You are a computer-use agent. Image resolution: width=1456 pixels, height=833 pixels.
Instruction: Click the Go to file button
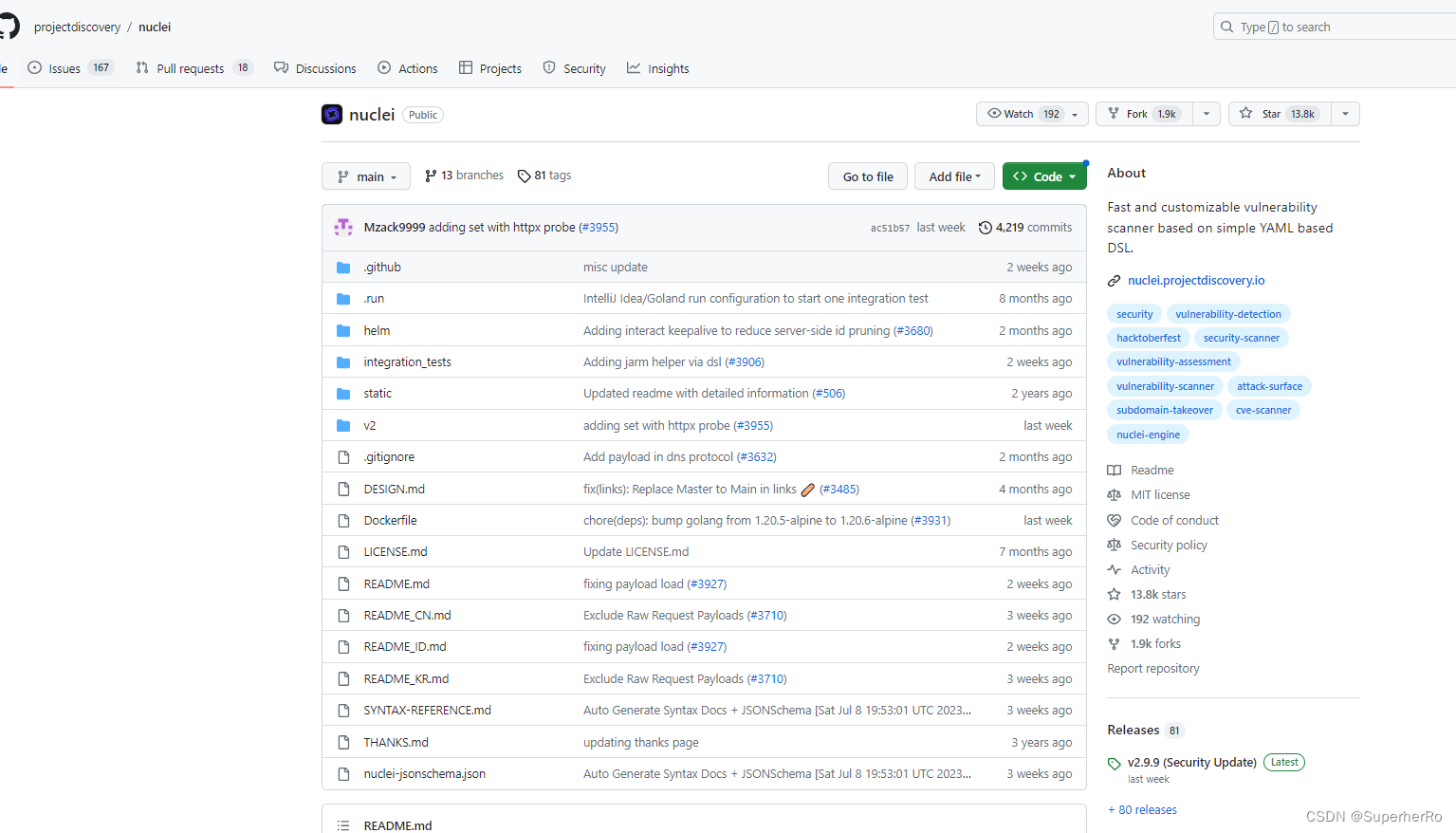click(x=867, y=176)
